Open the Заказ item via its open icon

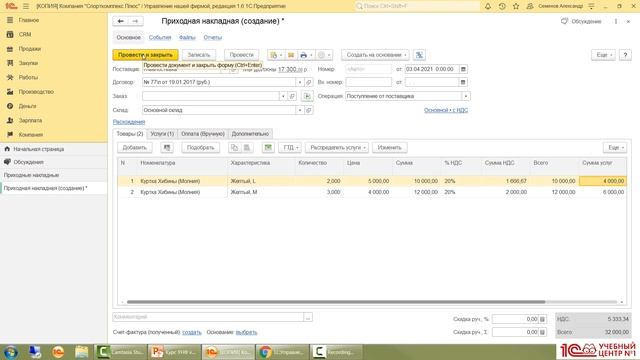pyautogui.click(x=292, y=96)
